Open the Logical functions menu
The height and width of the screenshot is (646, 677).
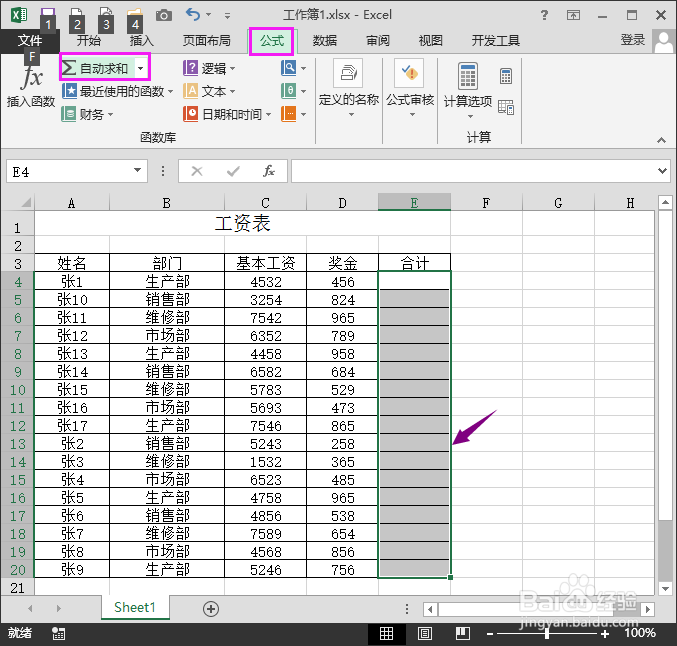[x=209, y=68]
